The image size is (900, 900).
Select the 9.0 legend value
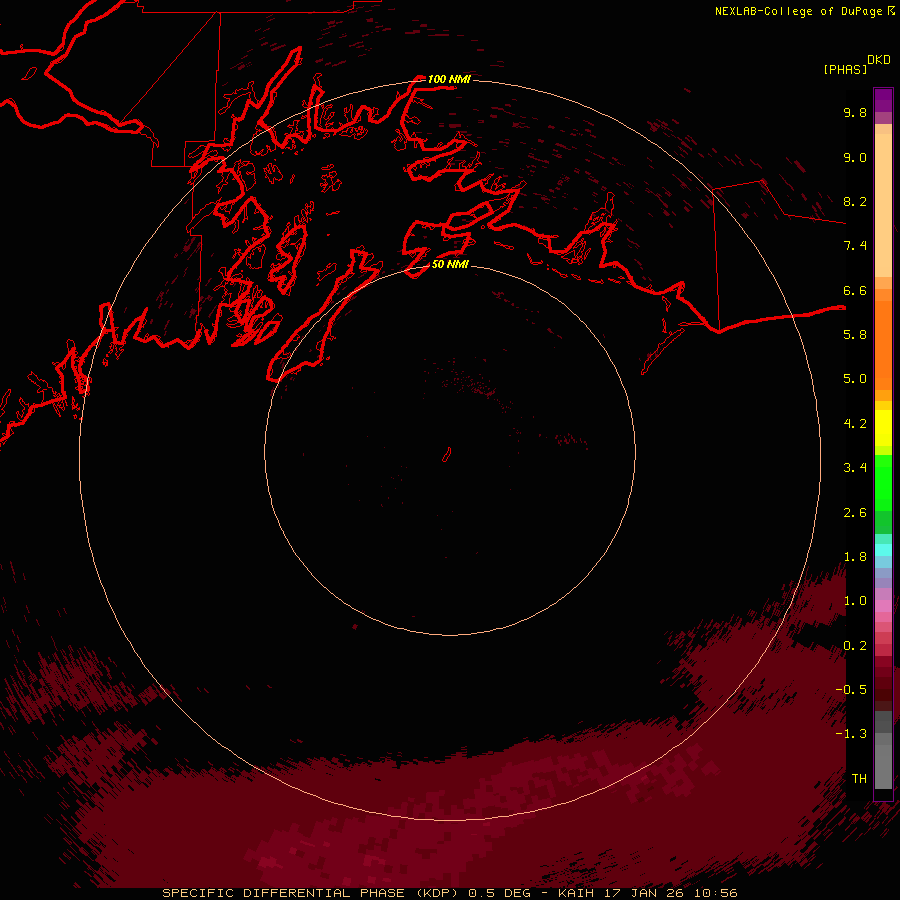click(x=855, y=157)
